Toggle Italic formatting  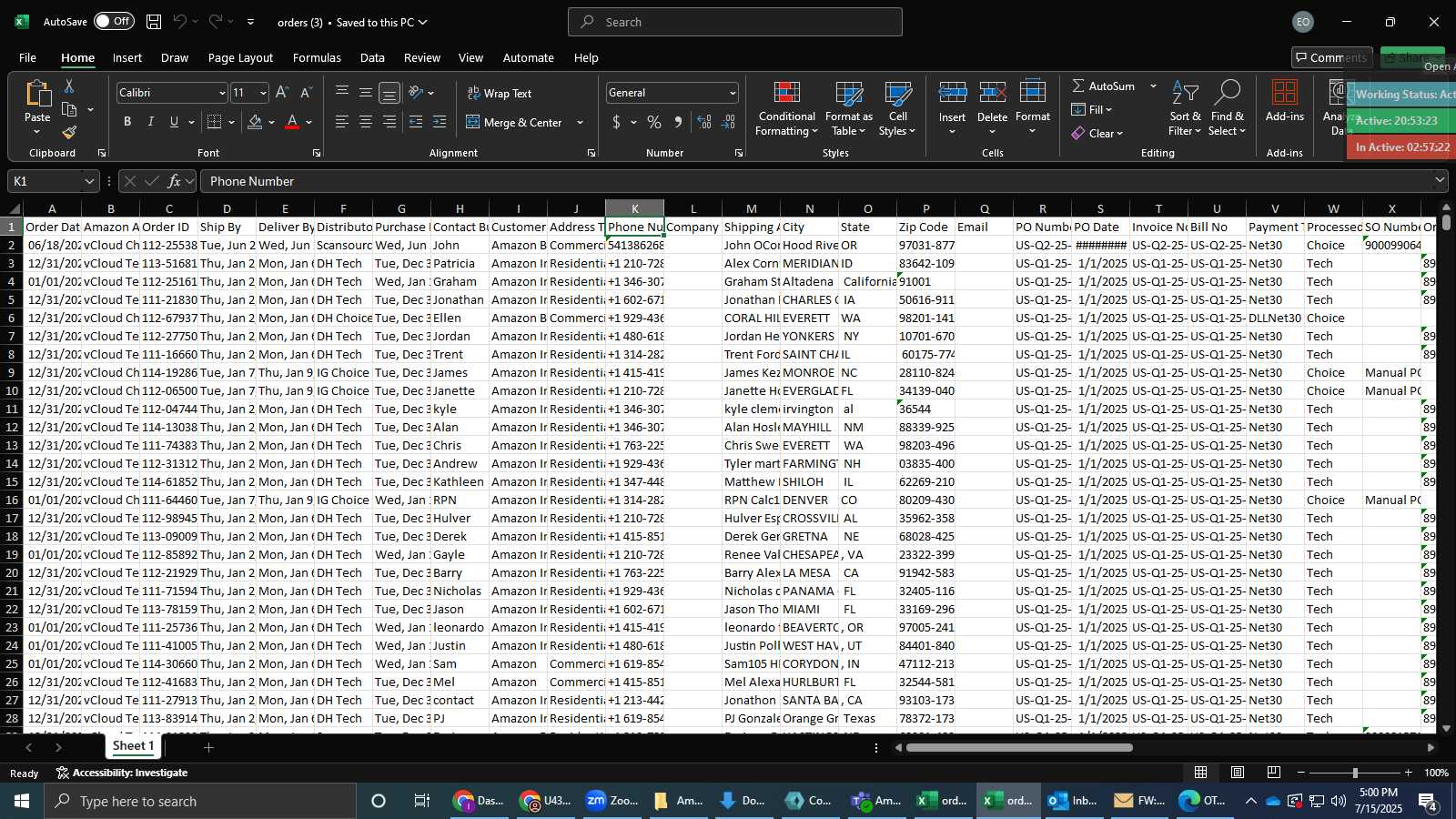[x=150, y=122]
